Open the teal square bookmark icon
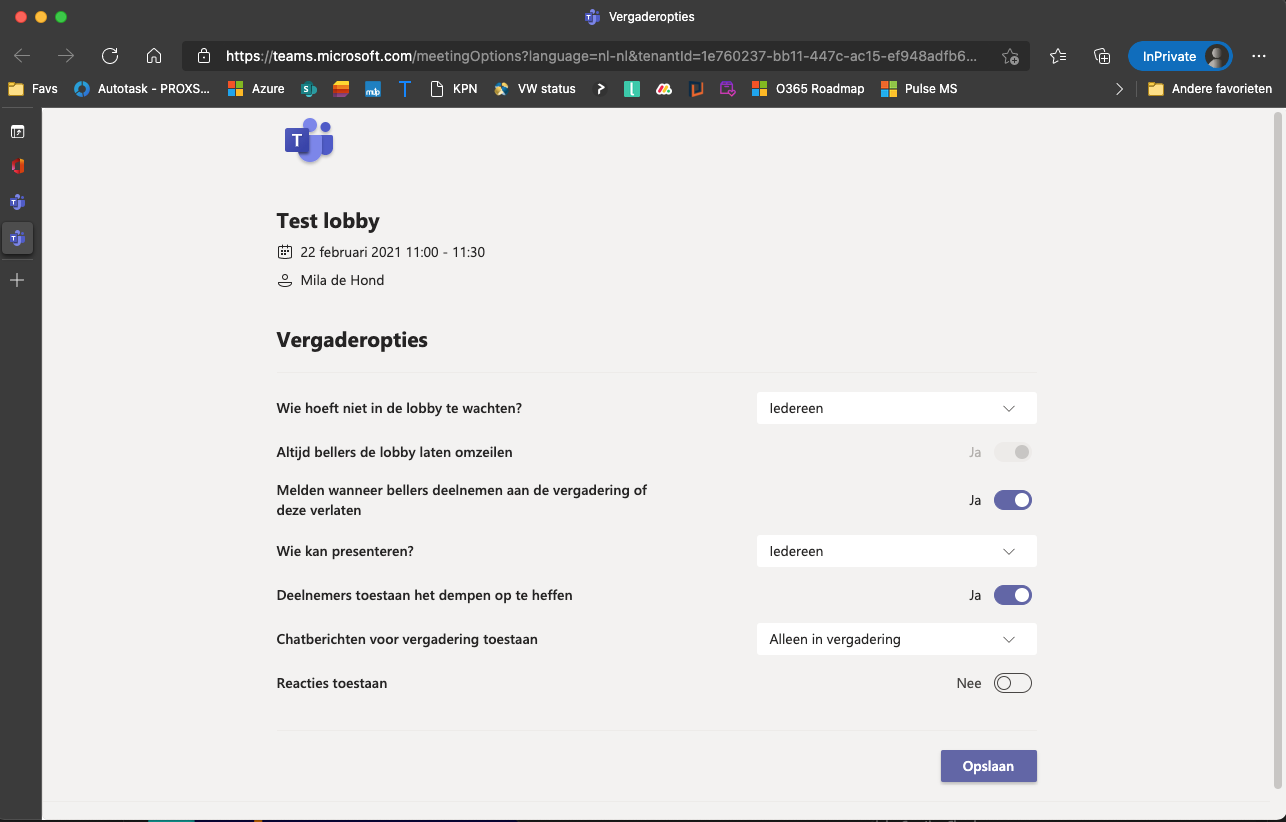Viewport: 1286px width, 822px height. [631, 89]
